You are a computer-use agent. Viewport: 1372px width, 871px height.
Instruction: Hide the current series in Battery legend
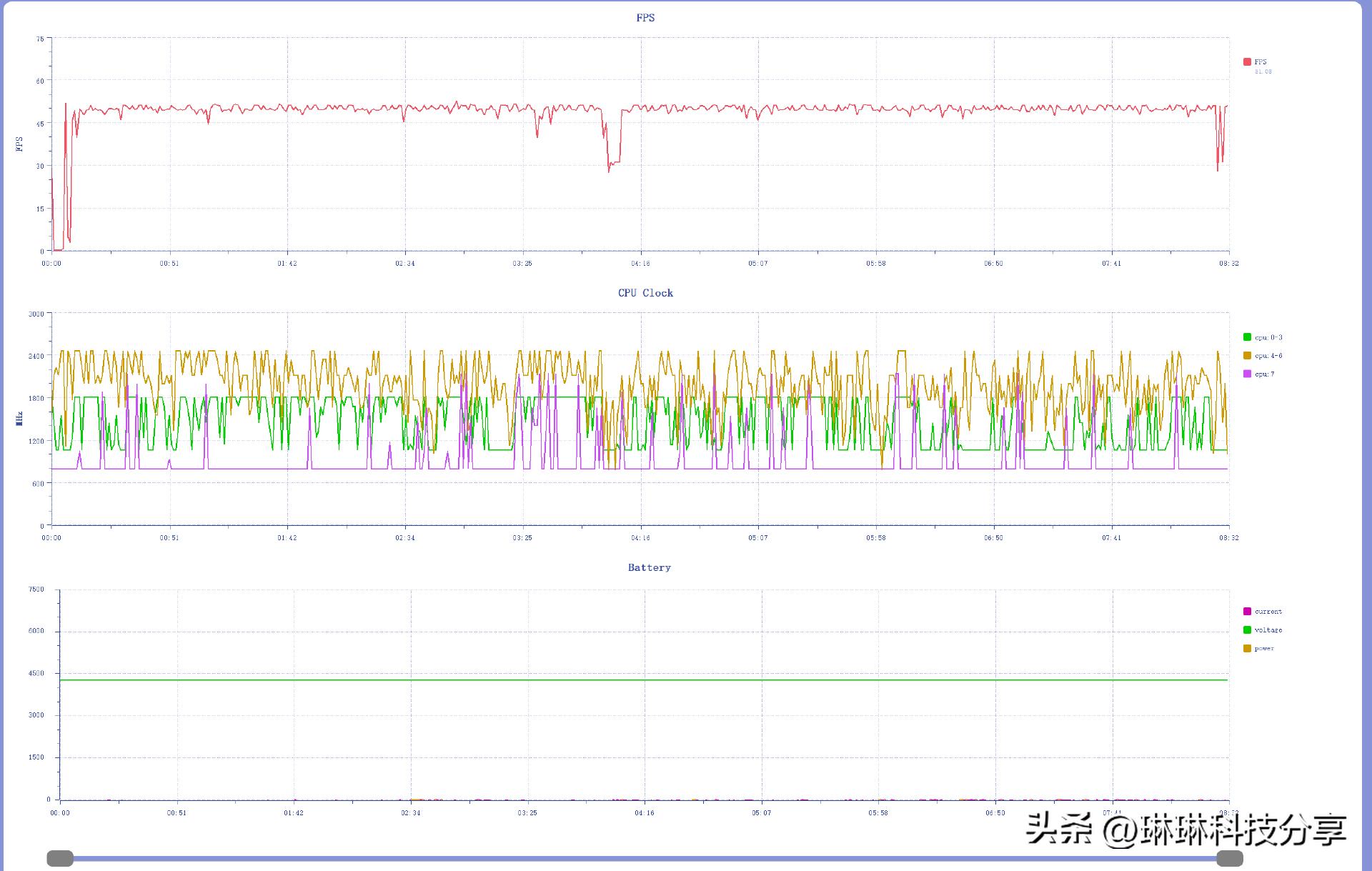[x=1247, y=612]
